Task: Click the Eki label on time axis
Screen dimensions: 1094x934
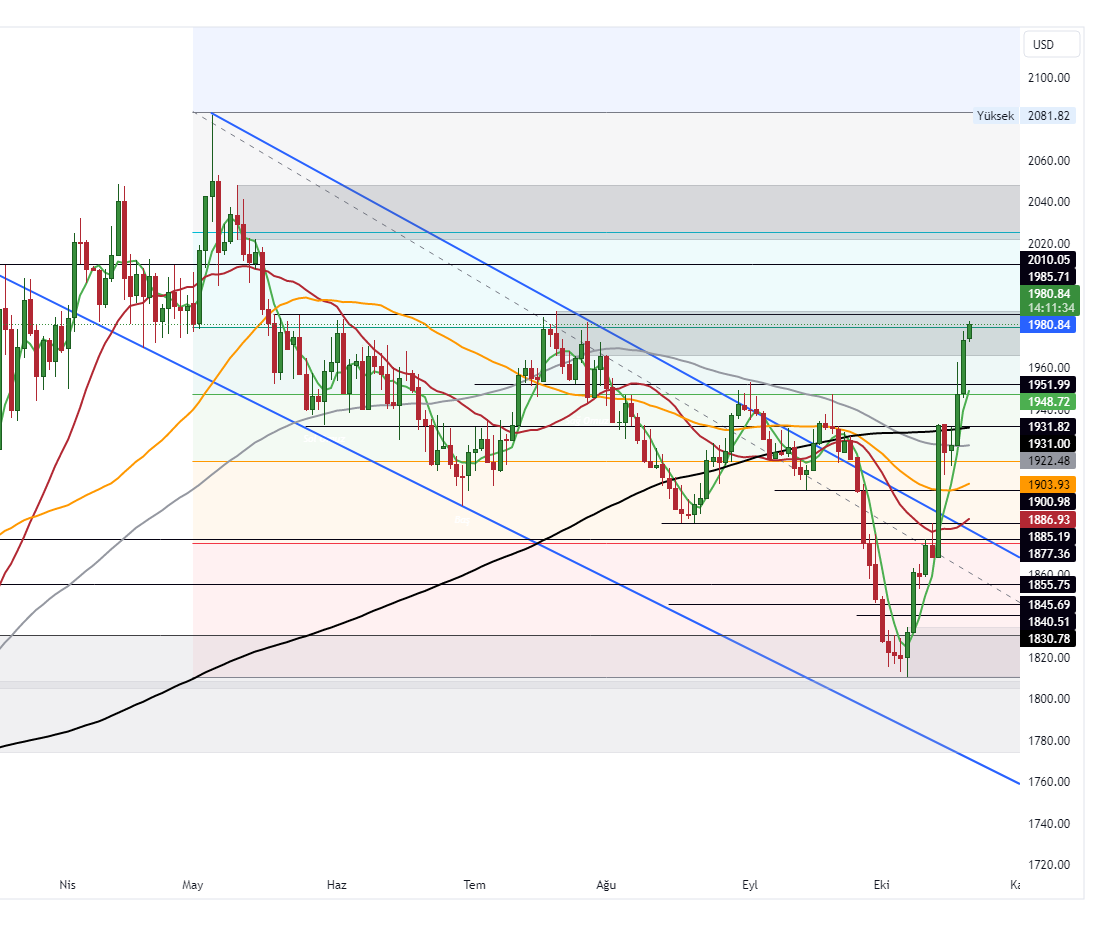Action: [881, 885]
